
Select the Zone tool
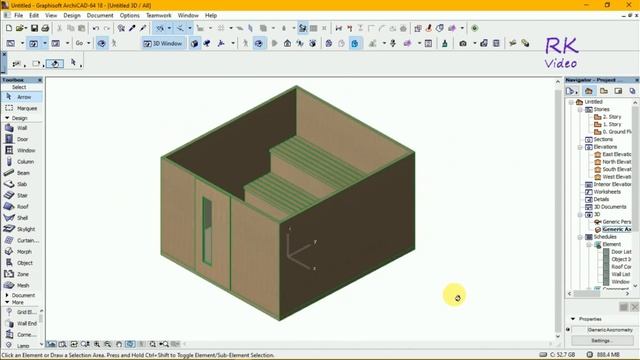click(22, 274)
